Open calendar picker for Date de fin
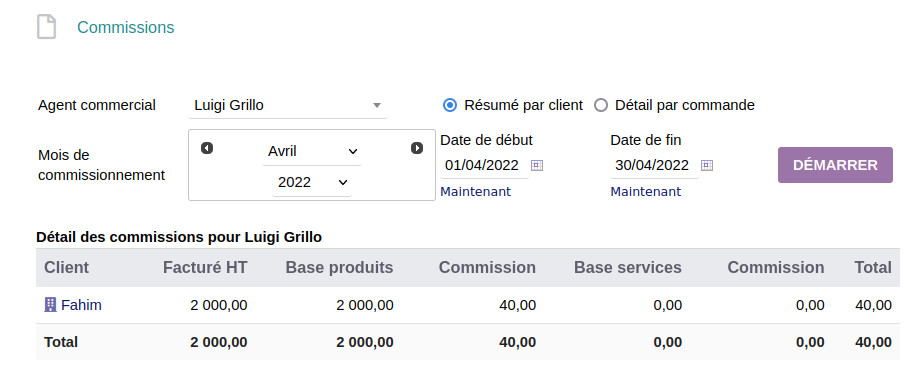 point(706,166)
